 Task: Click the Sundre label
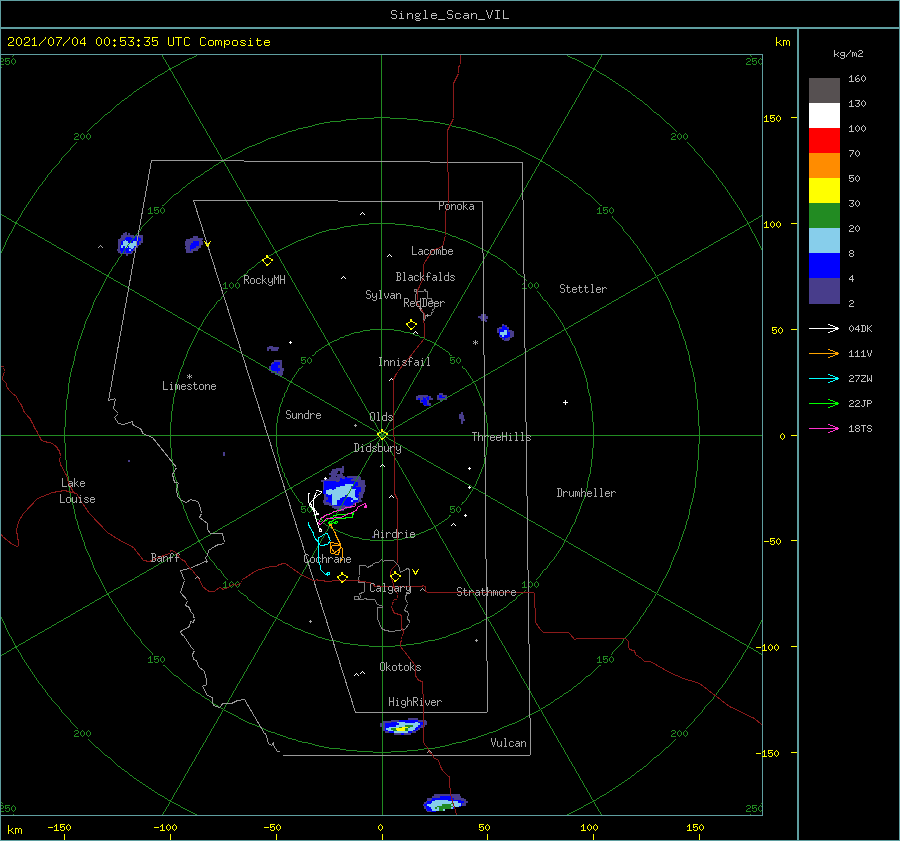[x=303, y=415]
